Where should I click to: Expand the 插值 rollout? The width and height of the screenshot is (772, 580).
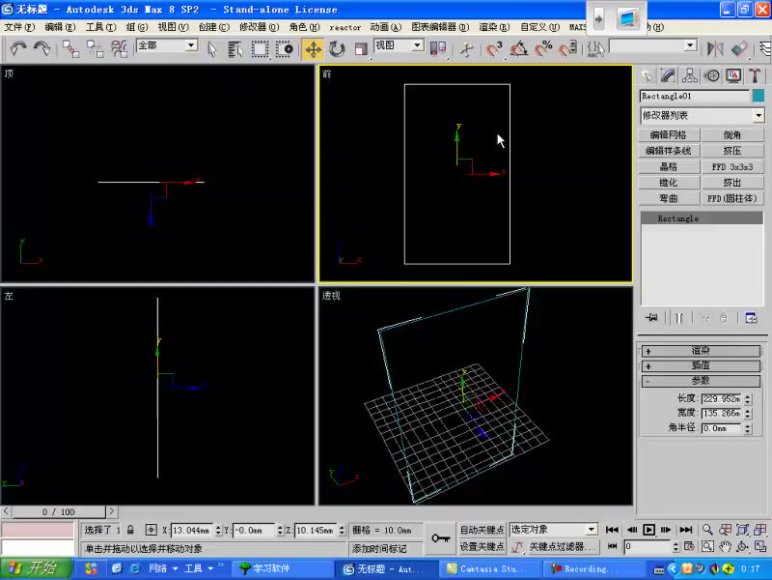(701, 365)
